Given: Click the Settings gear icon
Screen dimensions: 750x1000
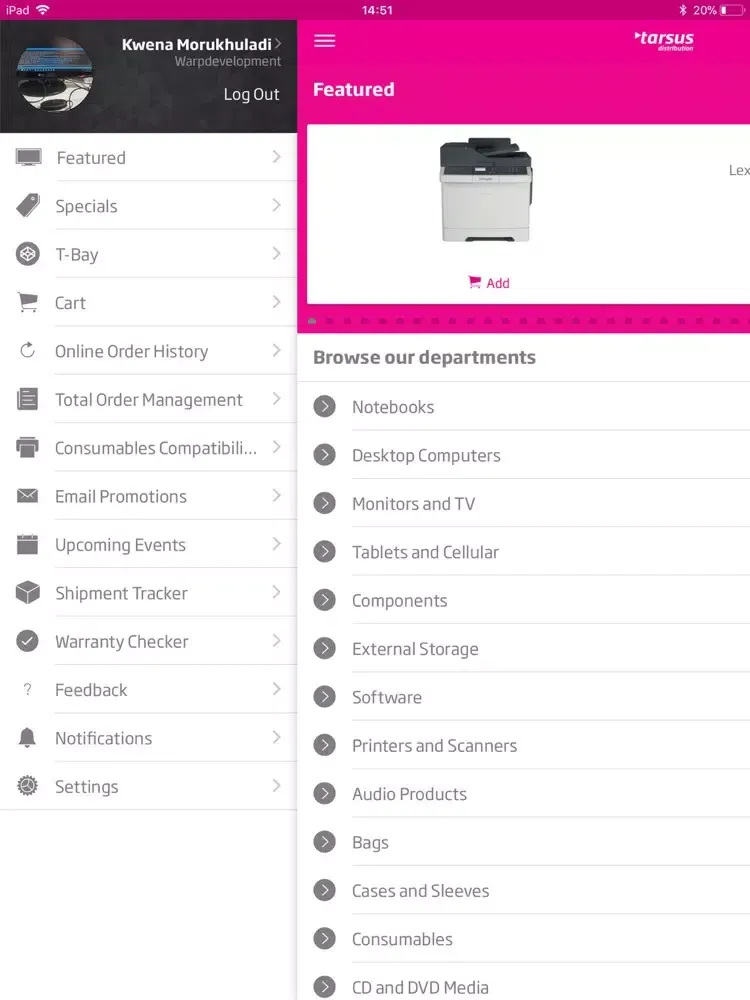Looking at the screenshot, I should pos(28,787).
